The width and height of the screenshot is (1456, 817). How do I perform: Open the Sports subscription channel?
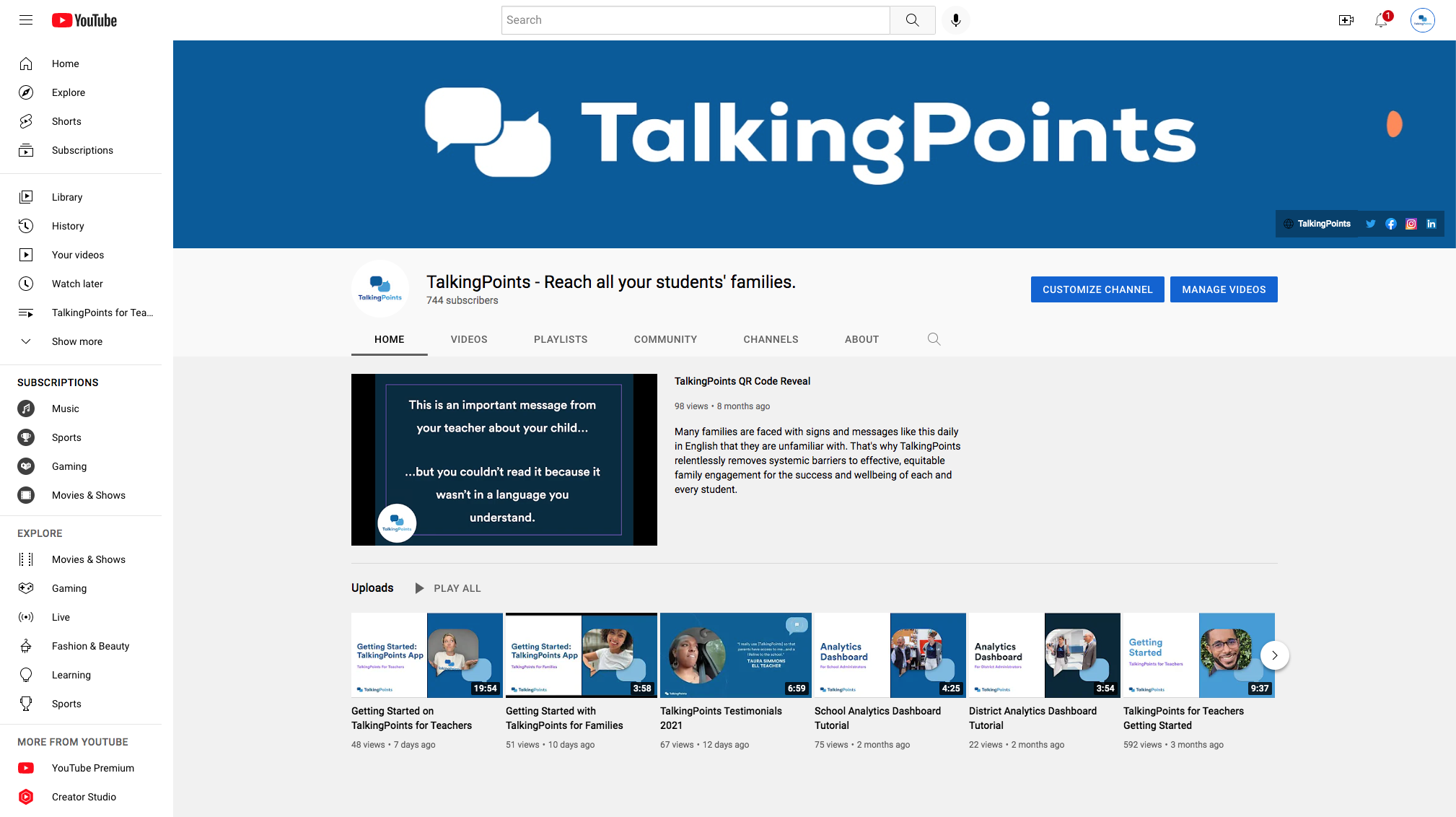81,437
